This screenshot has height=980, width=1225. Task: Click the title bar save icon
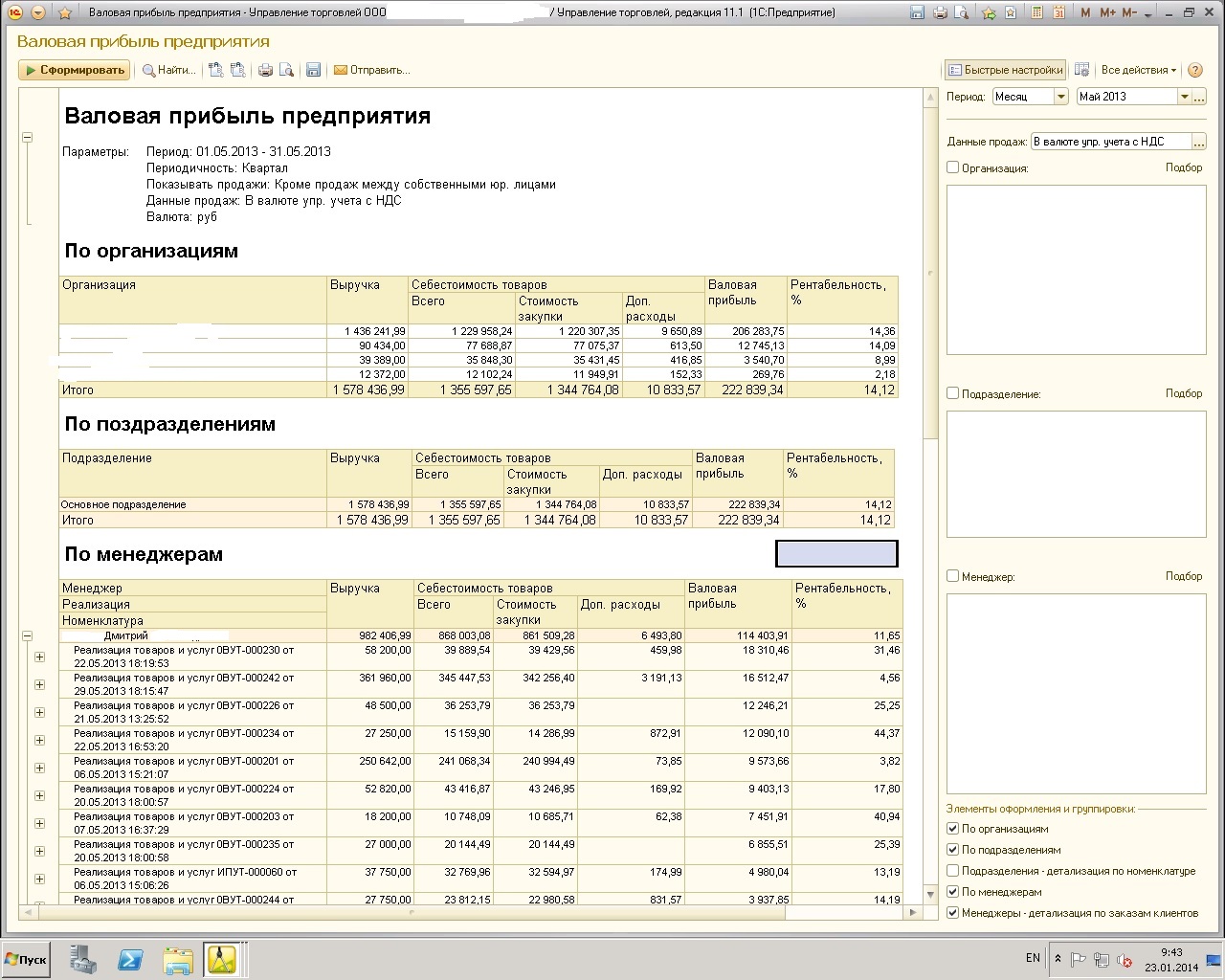pyautogui.click(x=918, y=12)
